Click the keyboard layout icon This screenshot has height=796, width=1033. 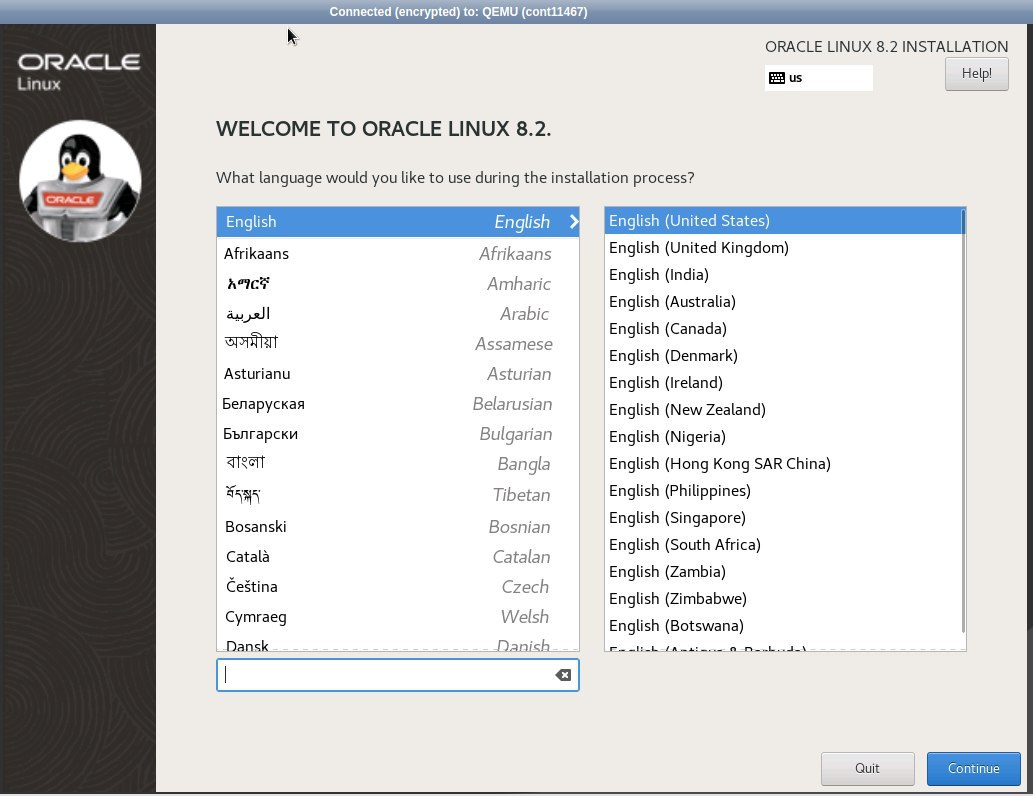(777, 78)
